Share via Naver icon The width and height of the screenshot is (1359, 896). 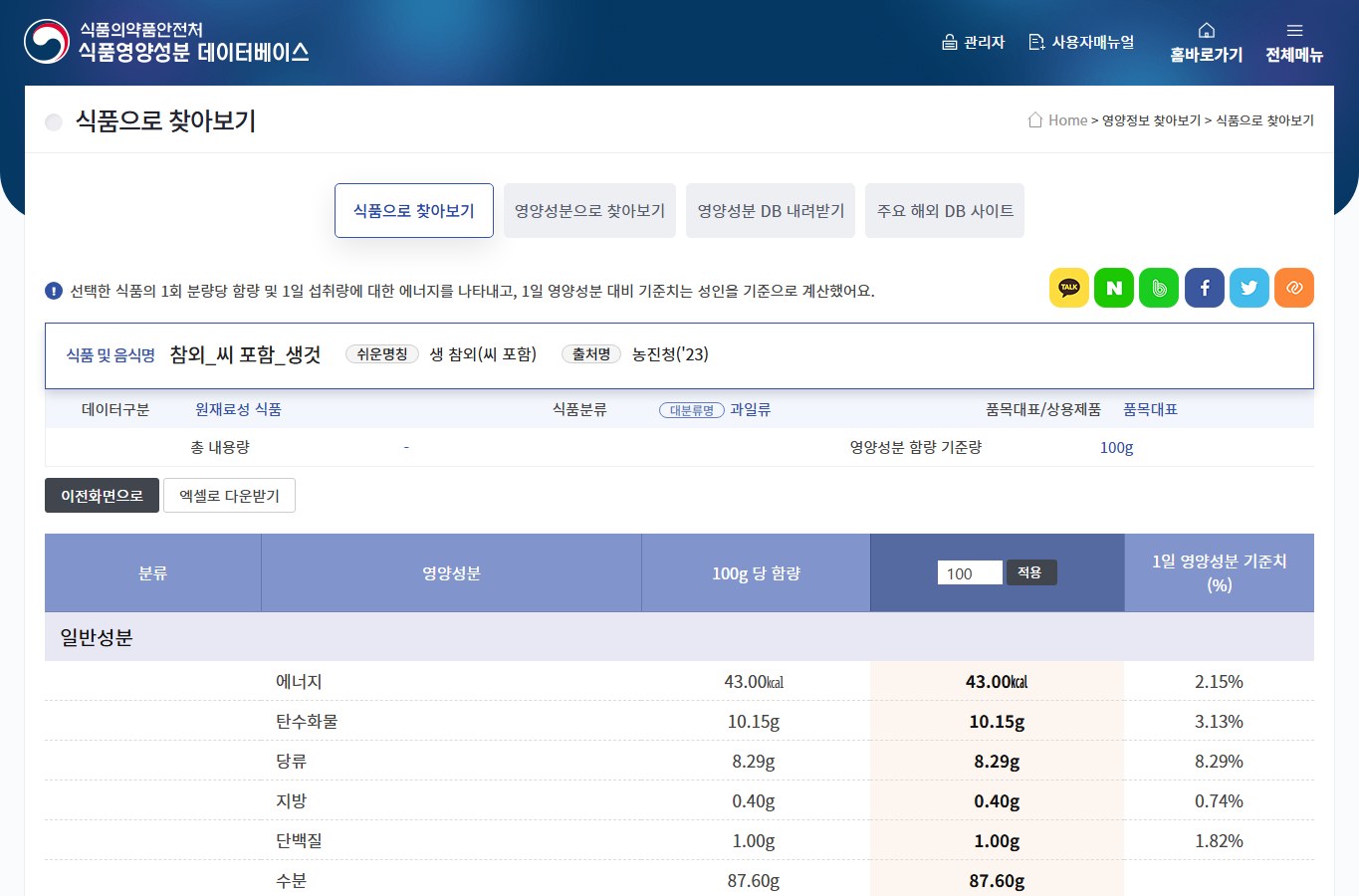1114,288
